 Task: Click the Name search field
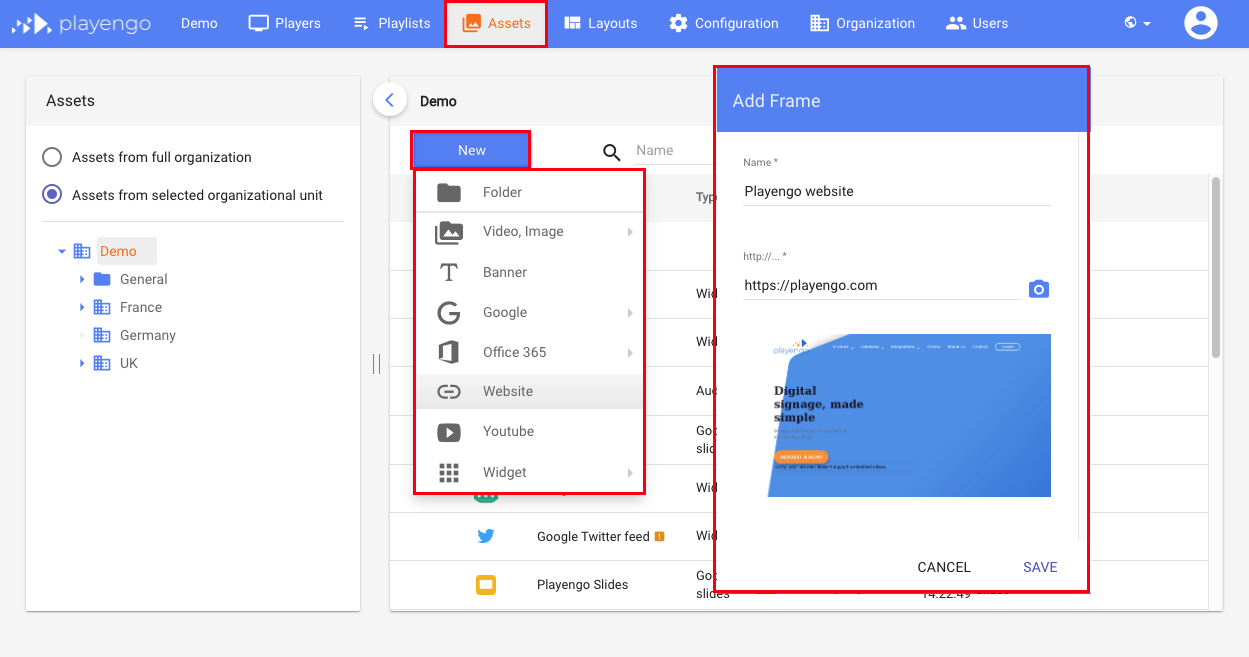(x=673, y=151)
